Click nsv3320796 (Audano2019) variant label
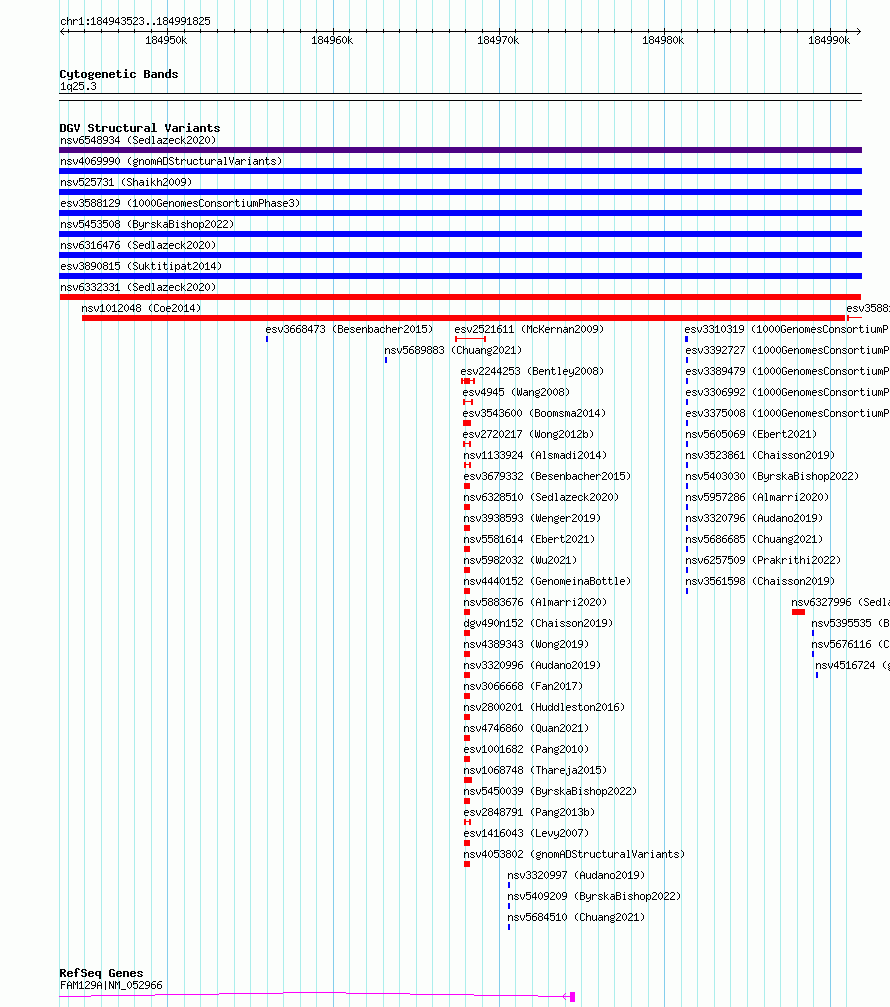 coord(754,518)
